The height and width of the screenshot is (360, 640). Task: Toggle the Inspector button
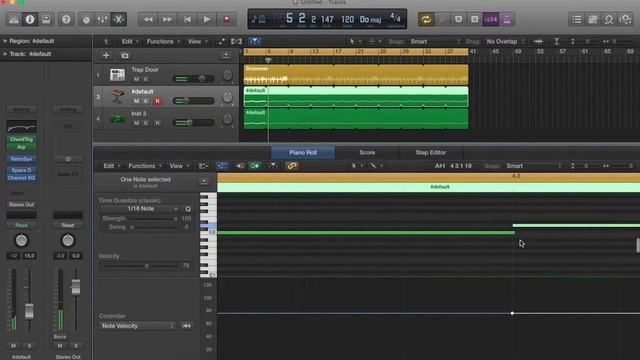click(x=30, y=19)
